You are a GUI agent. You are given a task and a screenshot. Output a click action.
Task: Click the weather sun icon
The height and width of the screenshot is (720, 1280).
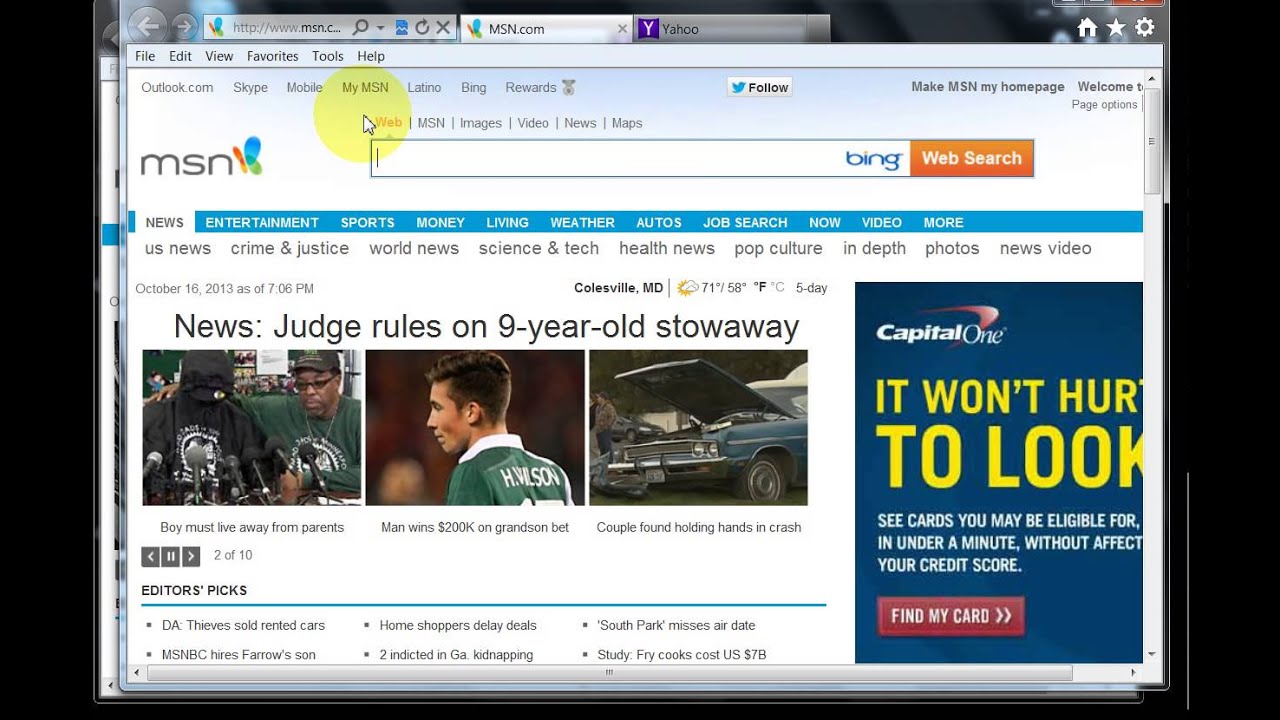pos(687,288)
